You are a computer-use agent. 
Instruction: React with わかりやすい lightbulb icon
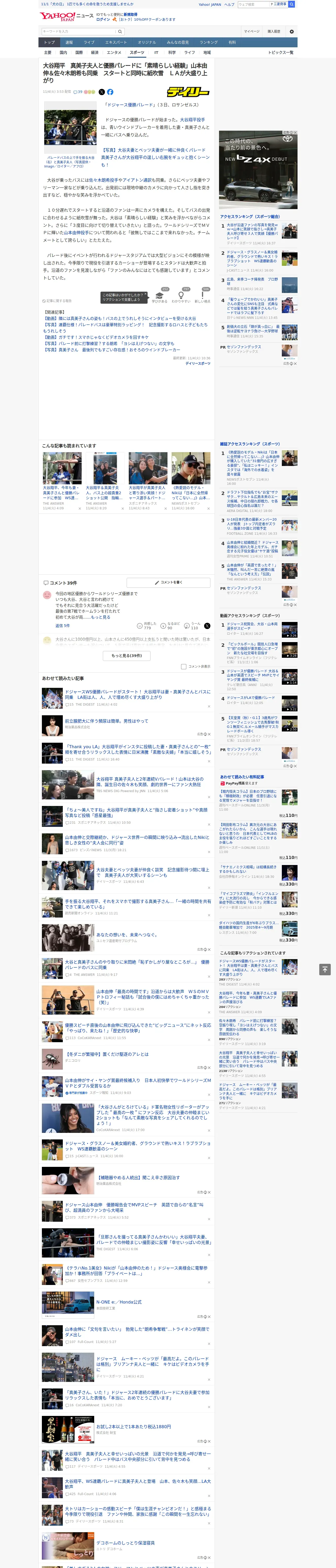click(x=181, y=296)
